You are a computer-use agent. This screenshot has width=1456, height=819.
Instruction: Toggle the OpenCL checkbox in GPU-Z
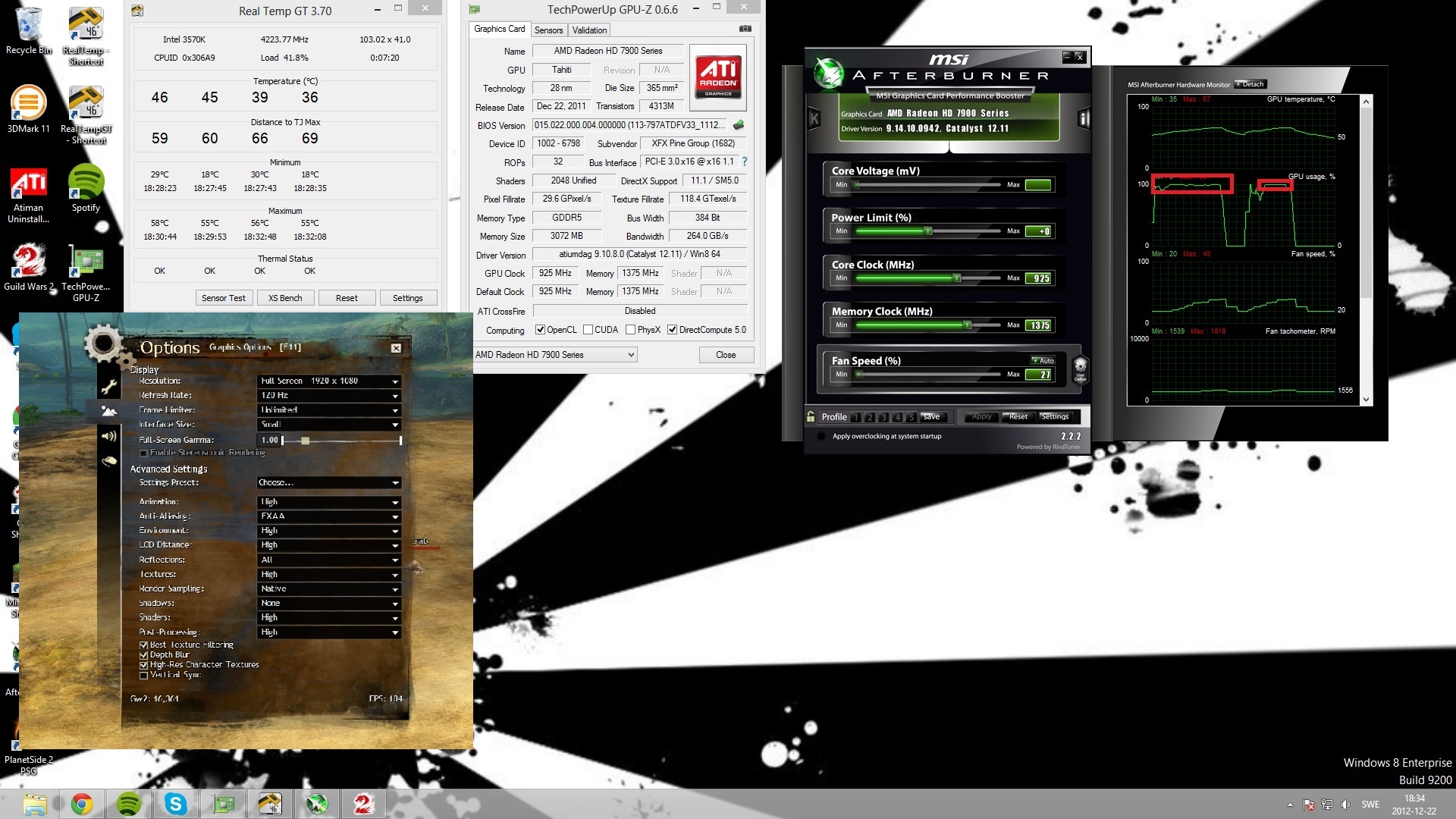point(540,330)
